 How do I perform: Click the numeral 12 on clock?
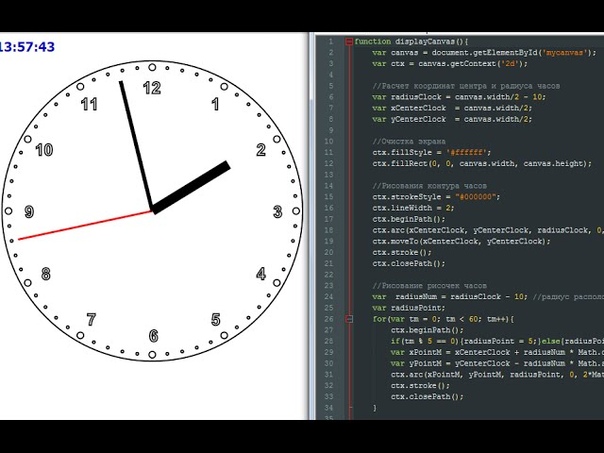152,88
